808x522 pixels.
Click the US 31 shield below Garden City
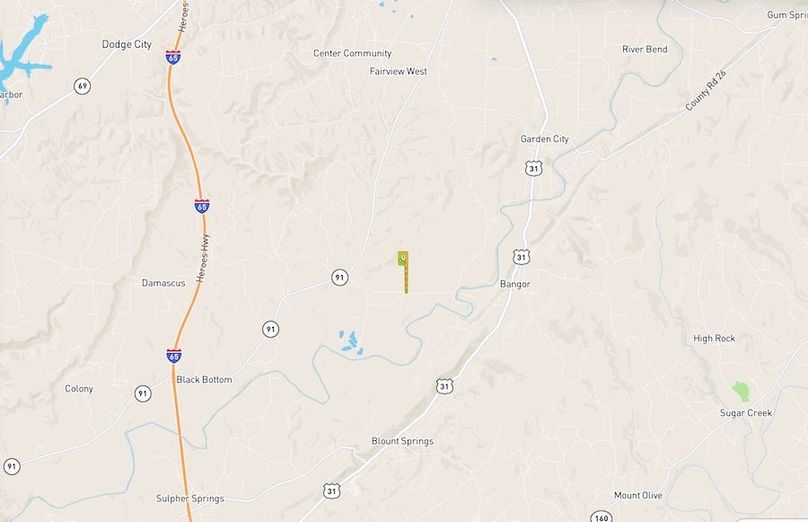click(534, 168)
